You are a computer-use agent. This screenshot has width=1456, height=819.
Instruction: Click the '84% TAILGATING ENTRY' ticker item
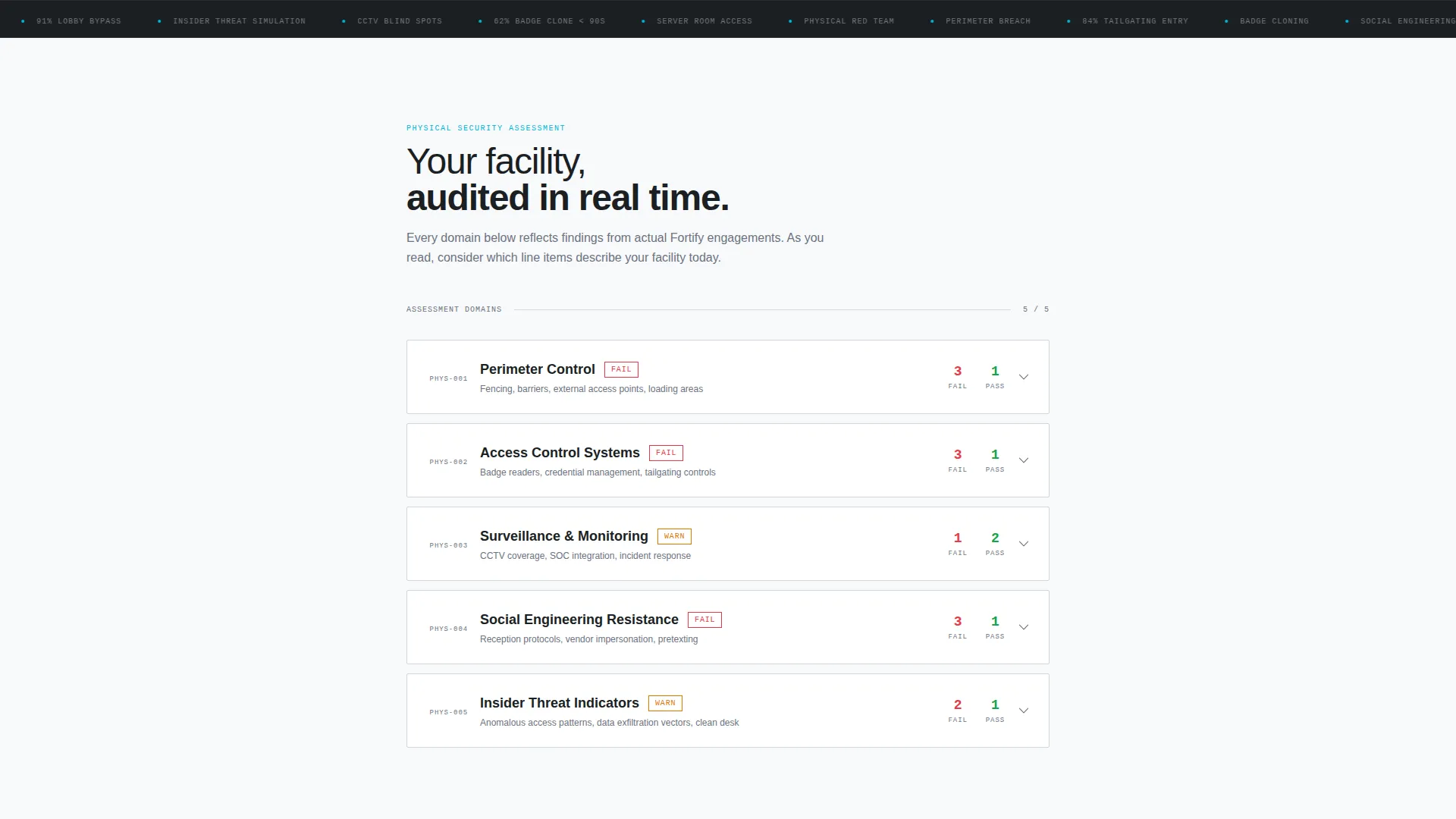pos(1135,21)
